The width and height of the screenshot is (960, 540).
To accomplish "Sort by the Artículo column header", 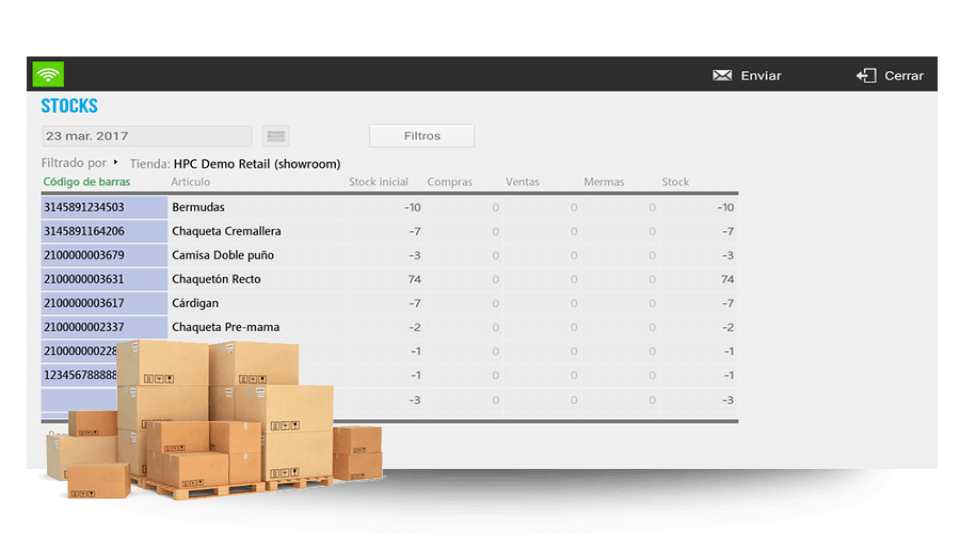I will 190,182.
